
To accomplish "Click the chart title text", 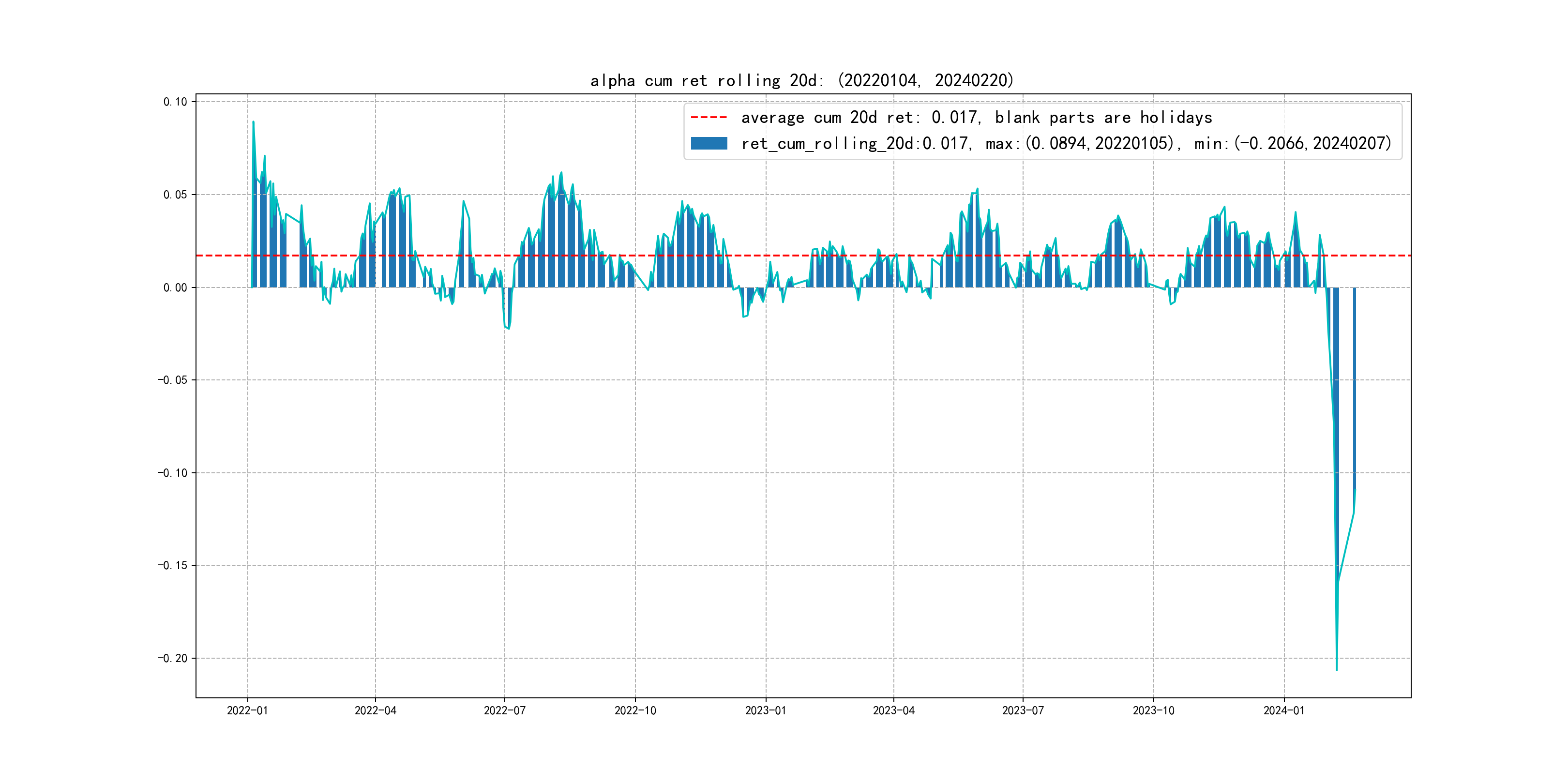I will [801, 80].
